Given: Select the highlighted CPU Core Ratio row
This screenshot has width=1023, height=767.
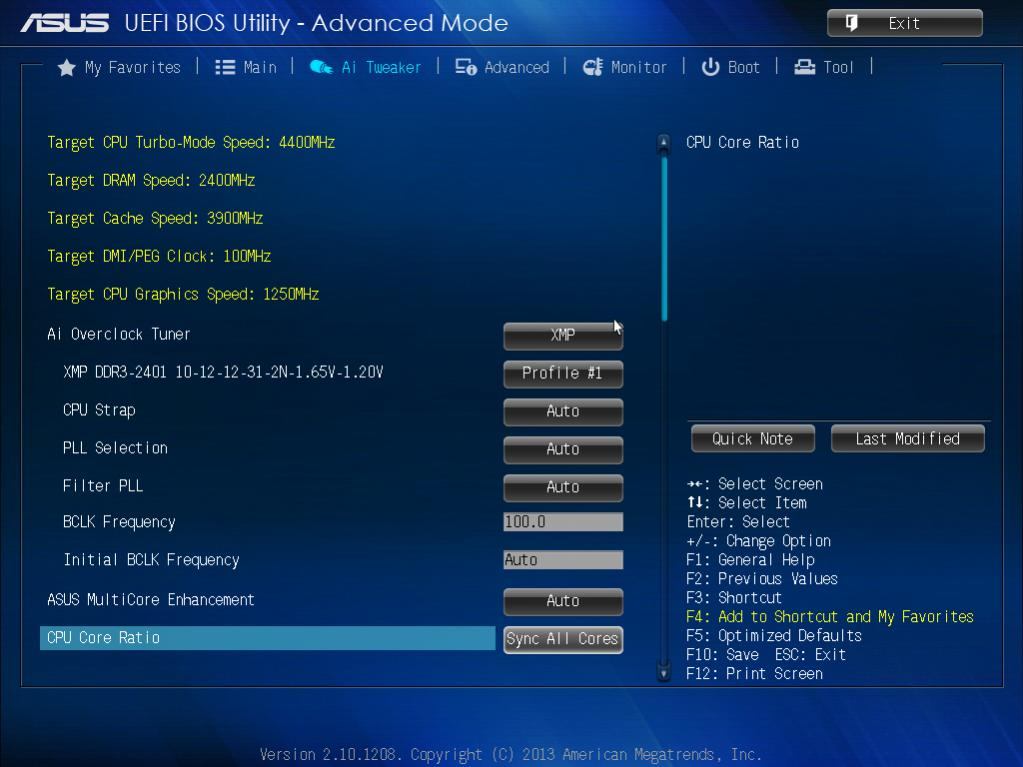Looking at the screenshot, I should 267,638.
